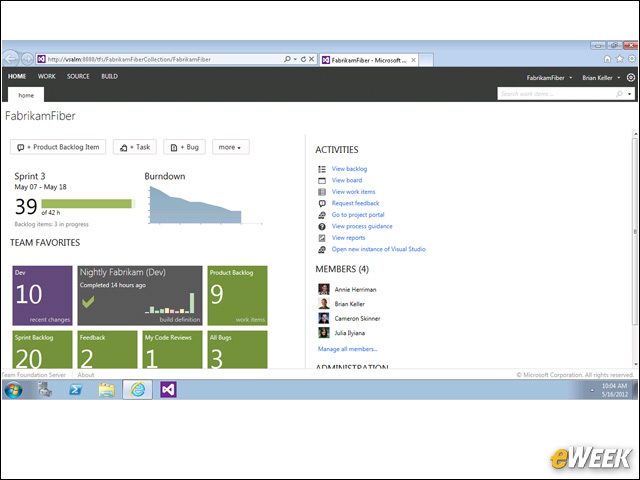Add a new Product Backlog Item
This screenshot has height=480, width=640.
[58, 147]
